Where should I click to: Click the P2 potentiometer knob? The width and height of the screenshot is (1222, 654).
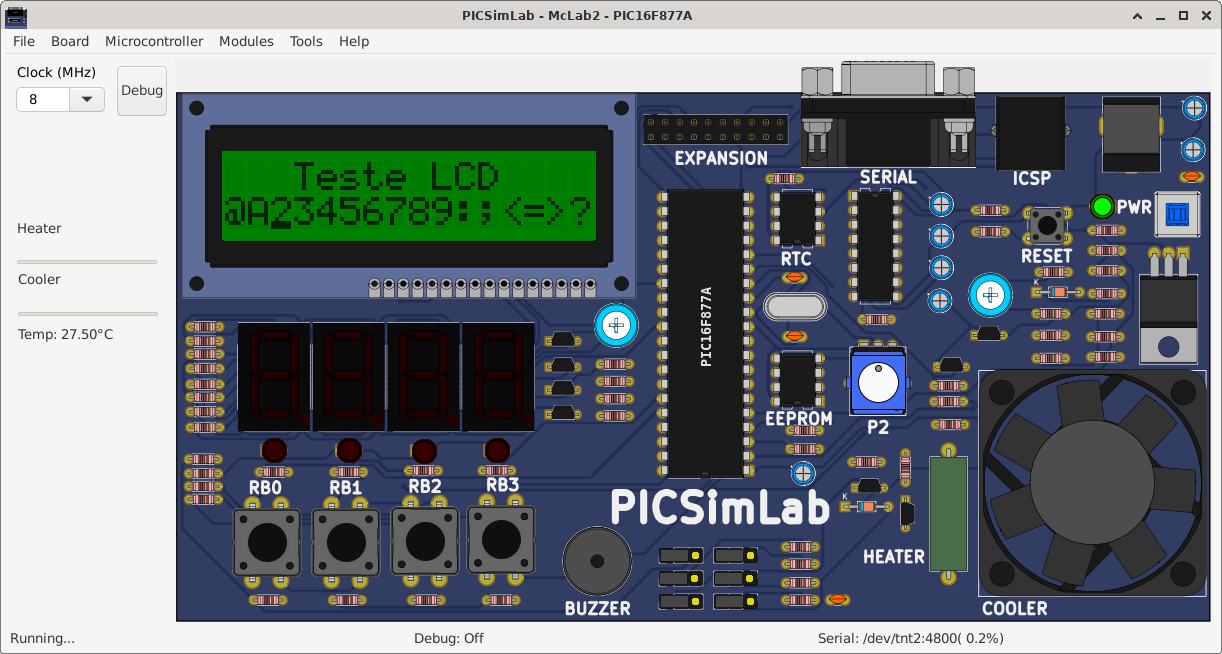877,383
